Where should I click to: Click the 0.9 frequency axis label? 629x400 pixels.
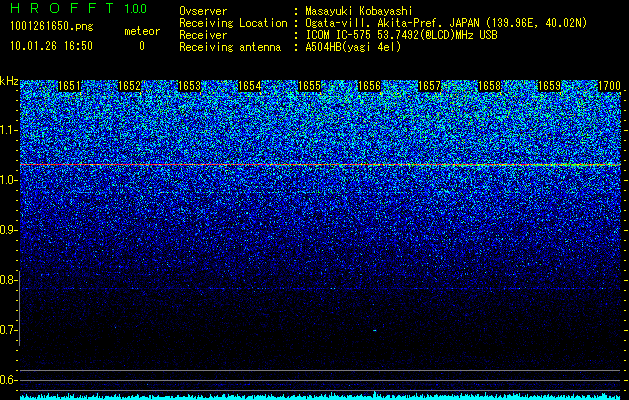pos(7,230)
